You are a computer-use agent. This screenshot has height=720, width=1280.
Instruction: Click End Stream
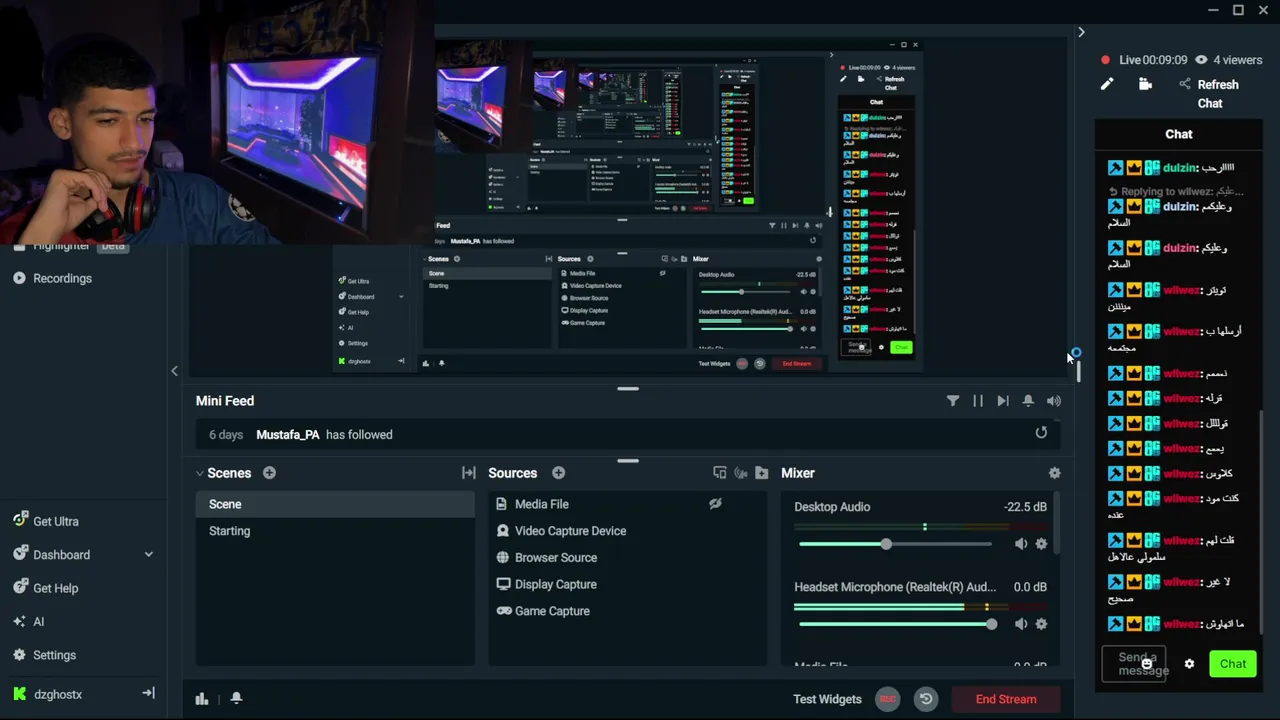(x=1006, y=699)
